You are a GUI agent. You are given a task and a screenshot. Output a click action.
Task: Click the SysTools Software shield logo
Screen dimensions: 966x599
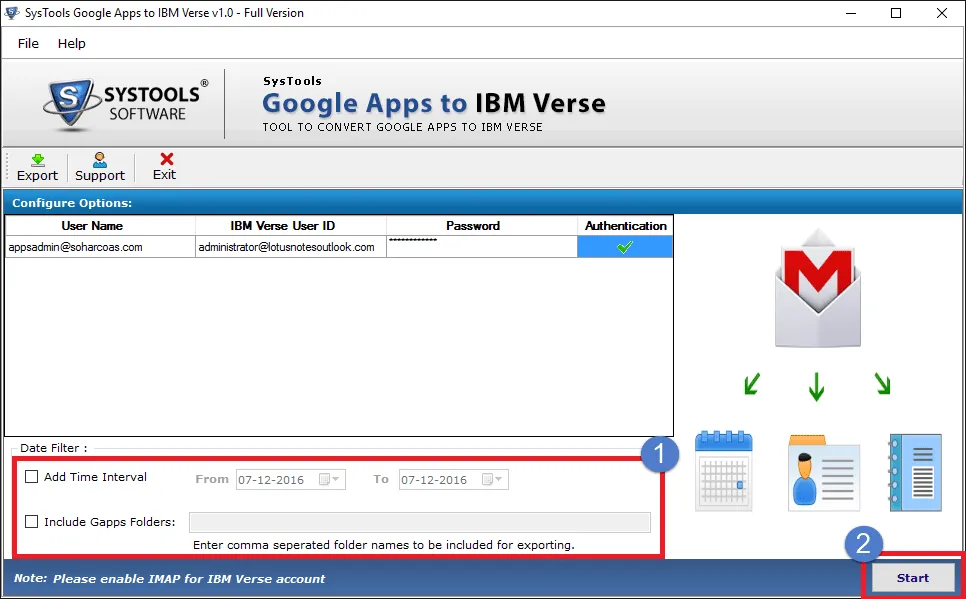pos(71,104)
